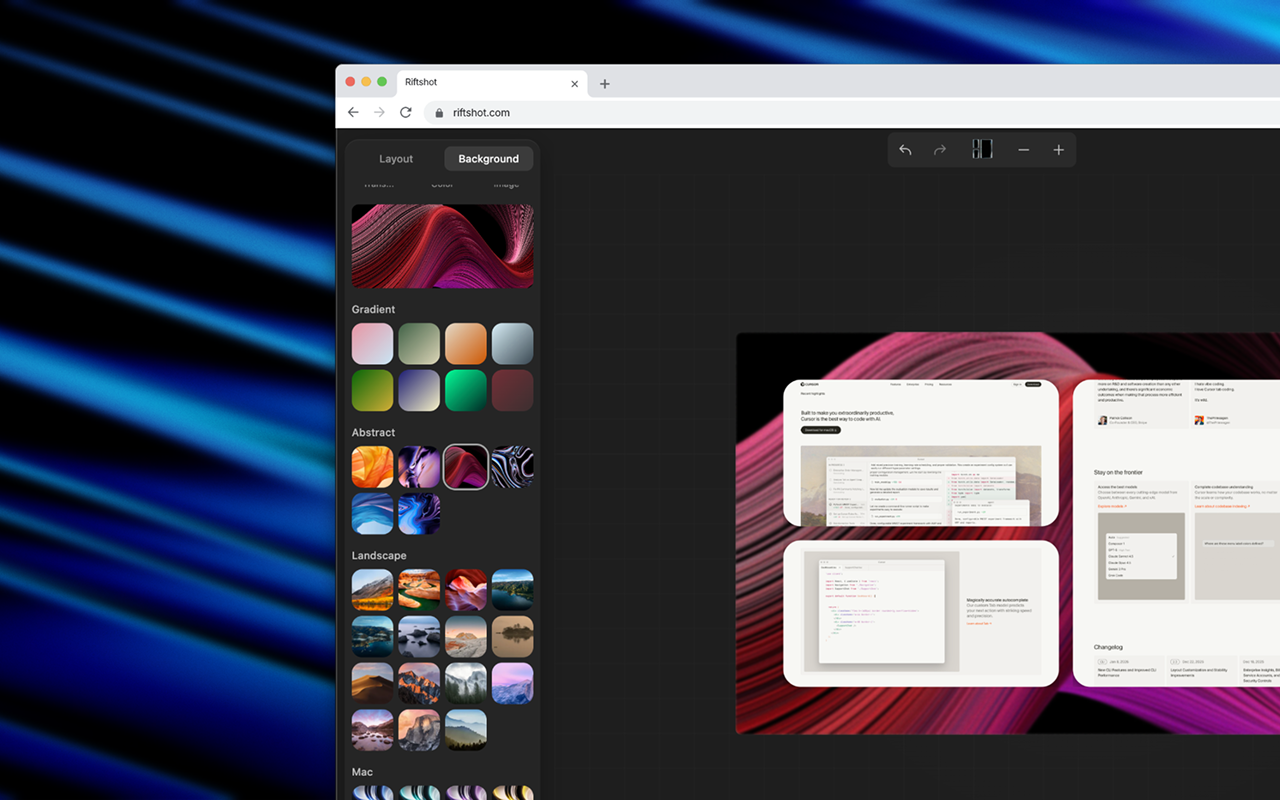Viewport: 1280px width, 800px height.
Task: Click the undo arrow in canvas toolbar
Action: (905, 150)
